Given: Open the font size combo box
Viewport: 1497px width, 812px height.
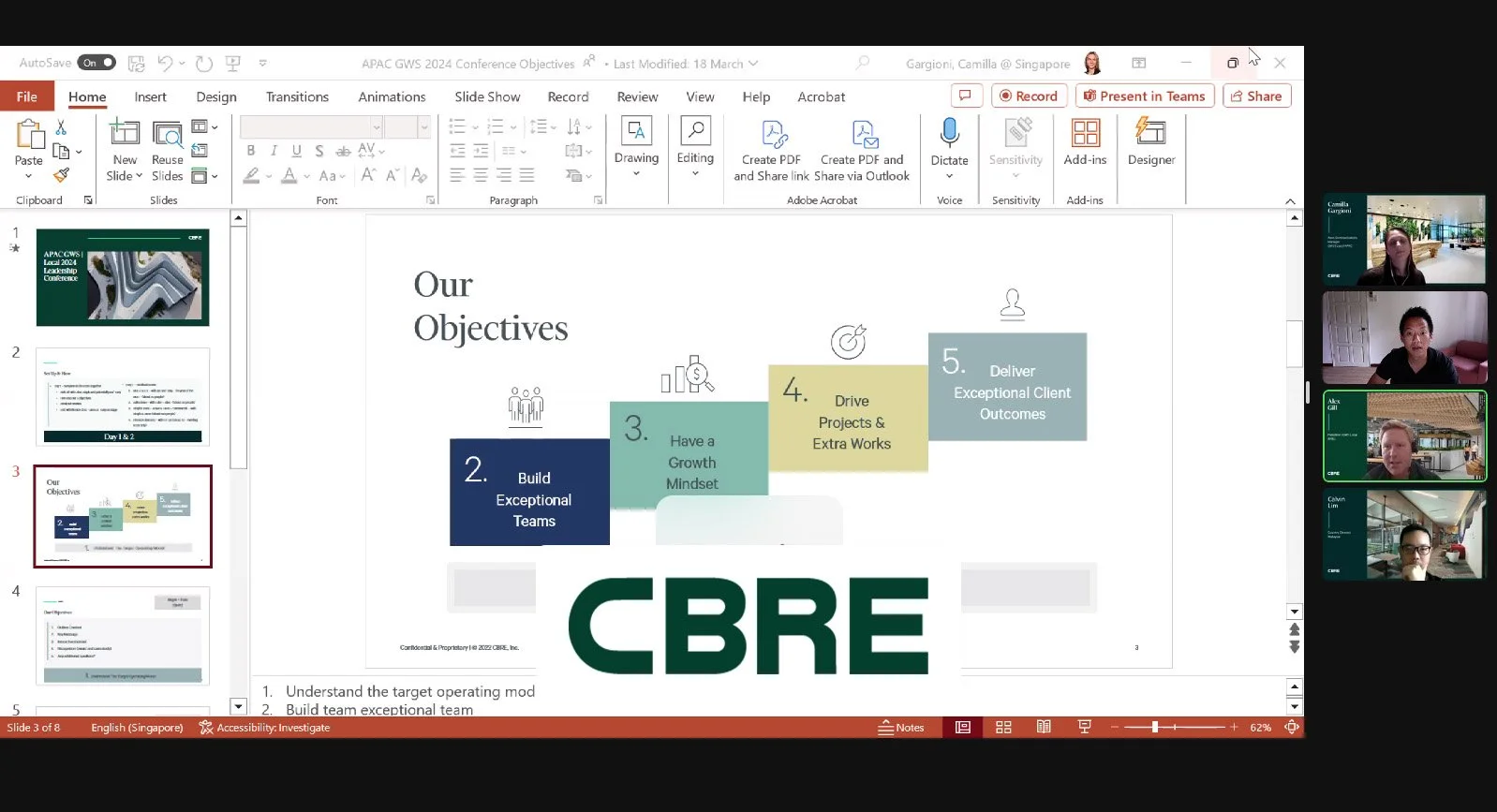Looking at the screenshot, I should click(408, 126).
